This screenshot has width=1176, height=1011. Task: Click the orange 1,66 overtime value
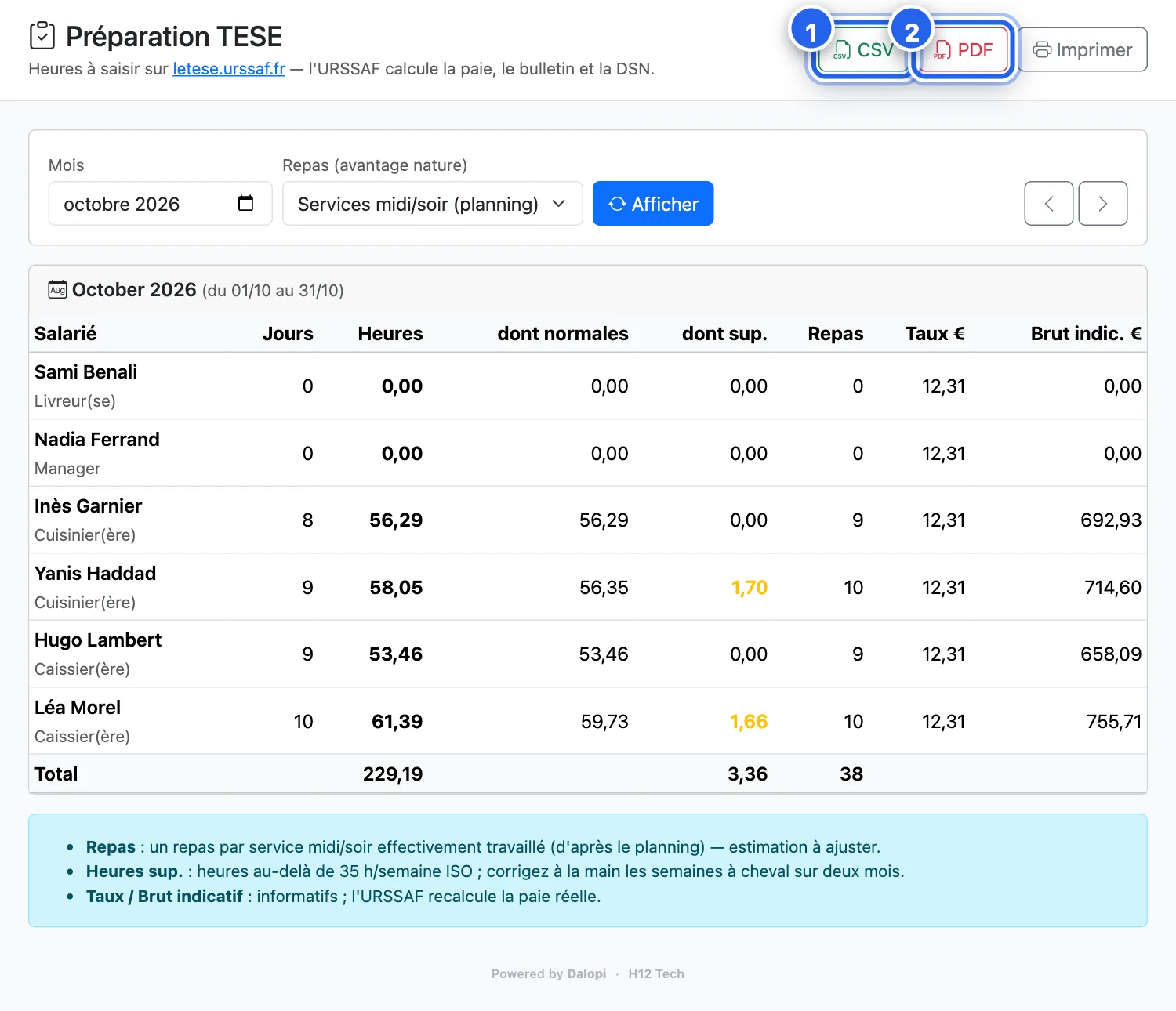pyautogui.click(x=749, y=722)
